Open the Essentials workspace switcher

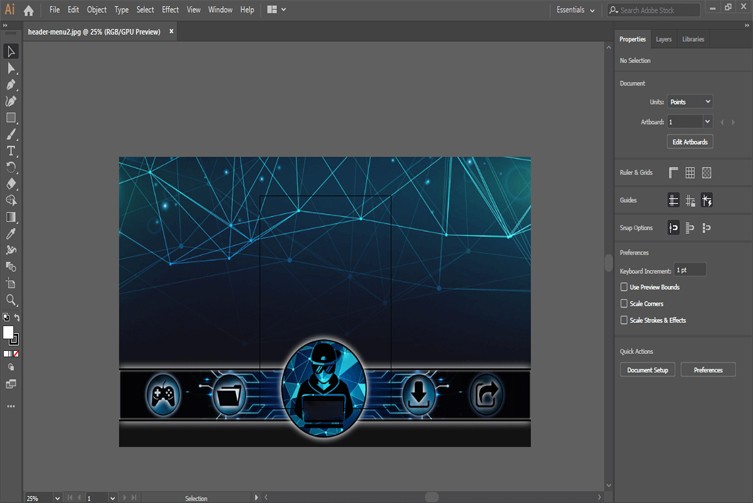point(576,10)
